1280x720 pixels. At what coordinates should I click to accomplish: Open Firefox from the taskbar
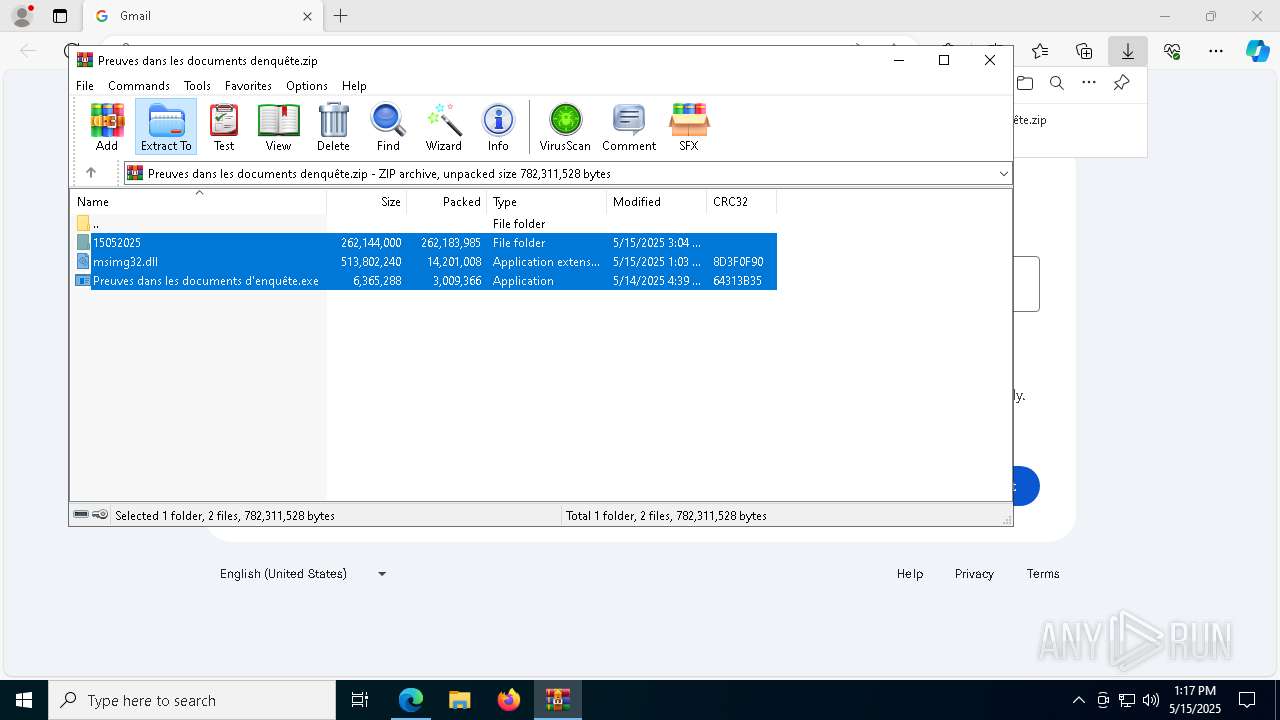pos(508,700)
